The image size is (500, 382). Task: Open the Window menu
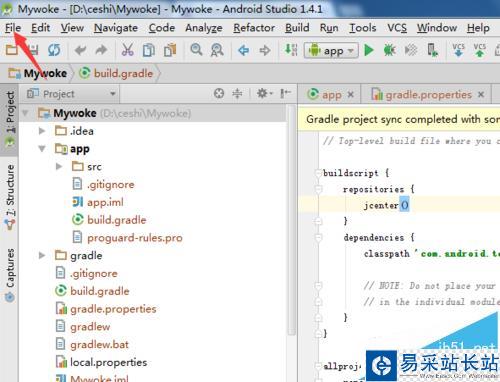coord(437,28)
